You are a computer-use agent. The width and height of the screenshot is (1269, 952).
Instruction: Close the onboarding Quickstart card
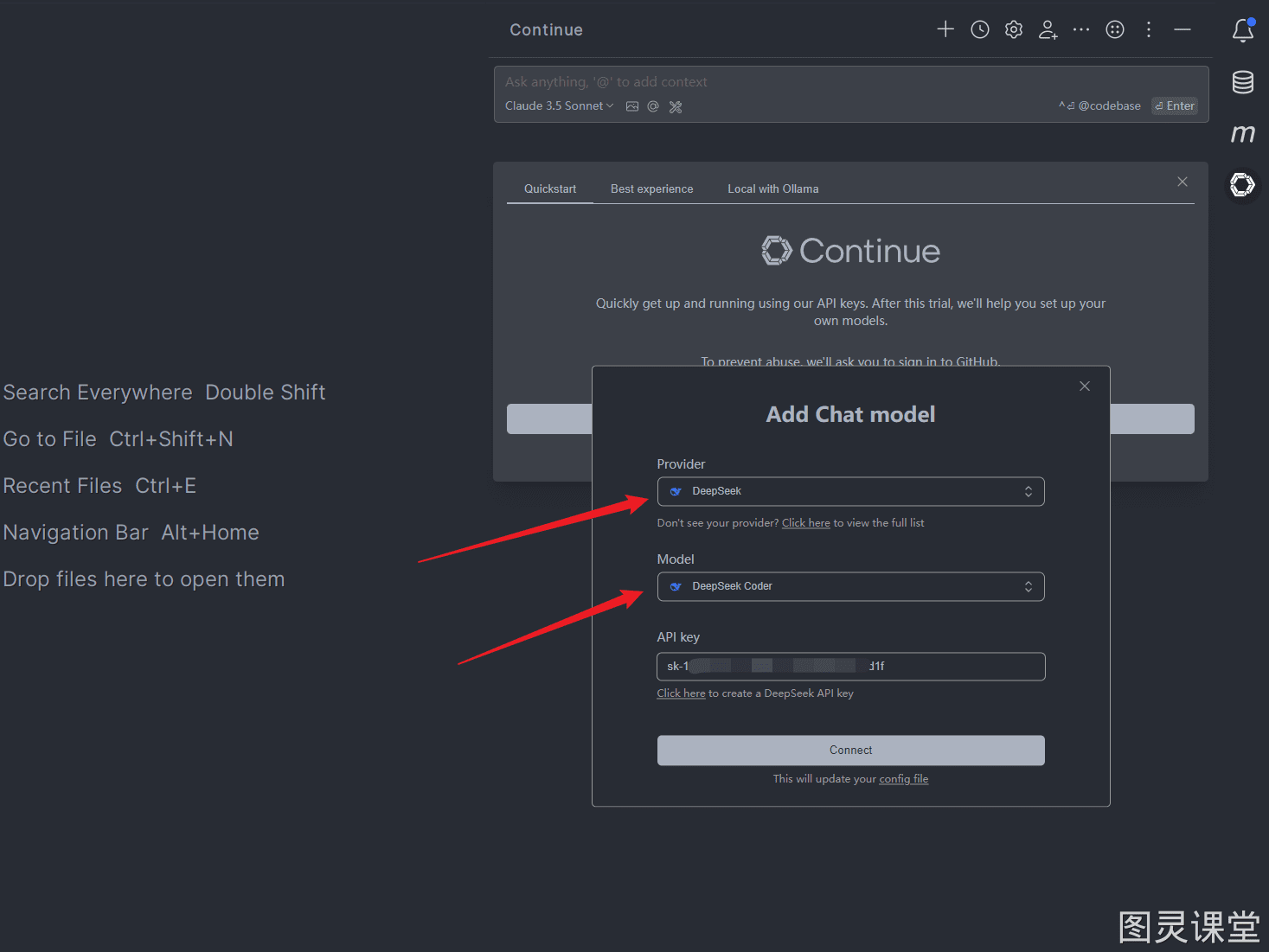(1182, 182)
